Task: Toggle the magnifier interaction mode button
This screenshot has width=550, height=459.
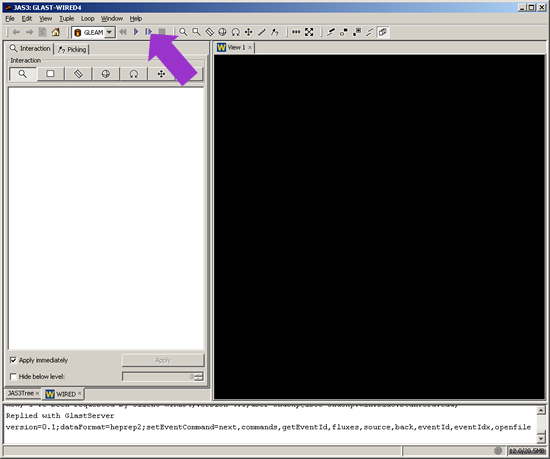Action: click(x=22, y=74)
